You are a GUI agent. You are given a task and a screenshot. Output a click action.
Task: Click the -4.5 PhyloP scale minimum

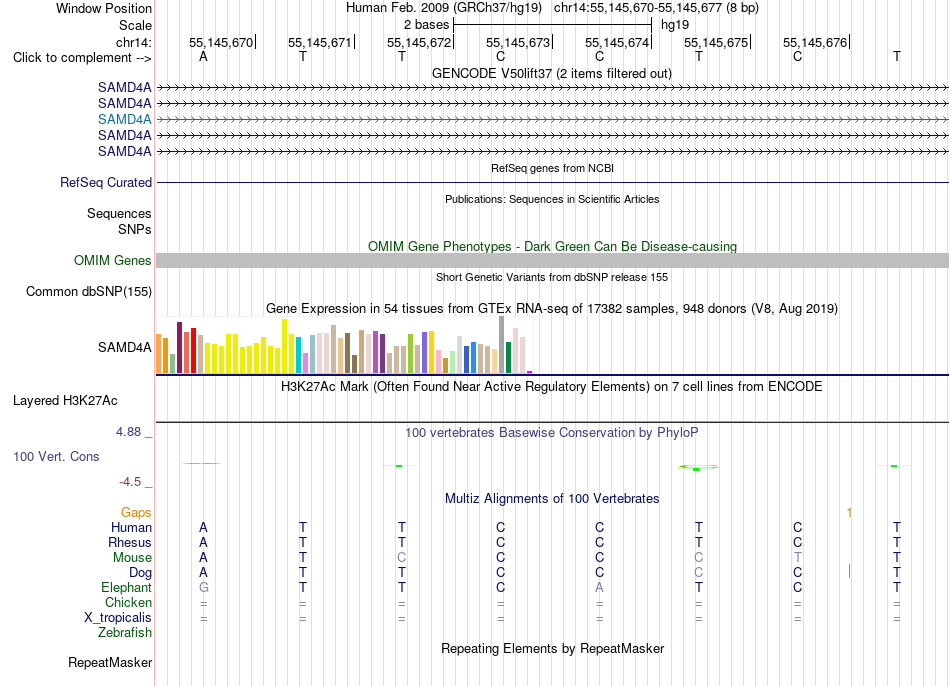(x=130, y=482)
